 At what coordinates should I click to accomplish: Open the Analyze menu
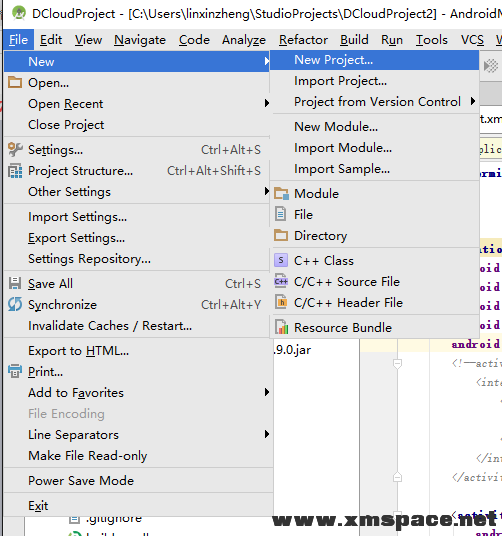pos(244,40)
